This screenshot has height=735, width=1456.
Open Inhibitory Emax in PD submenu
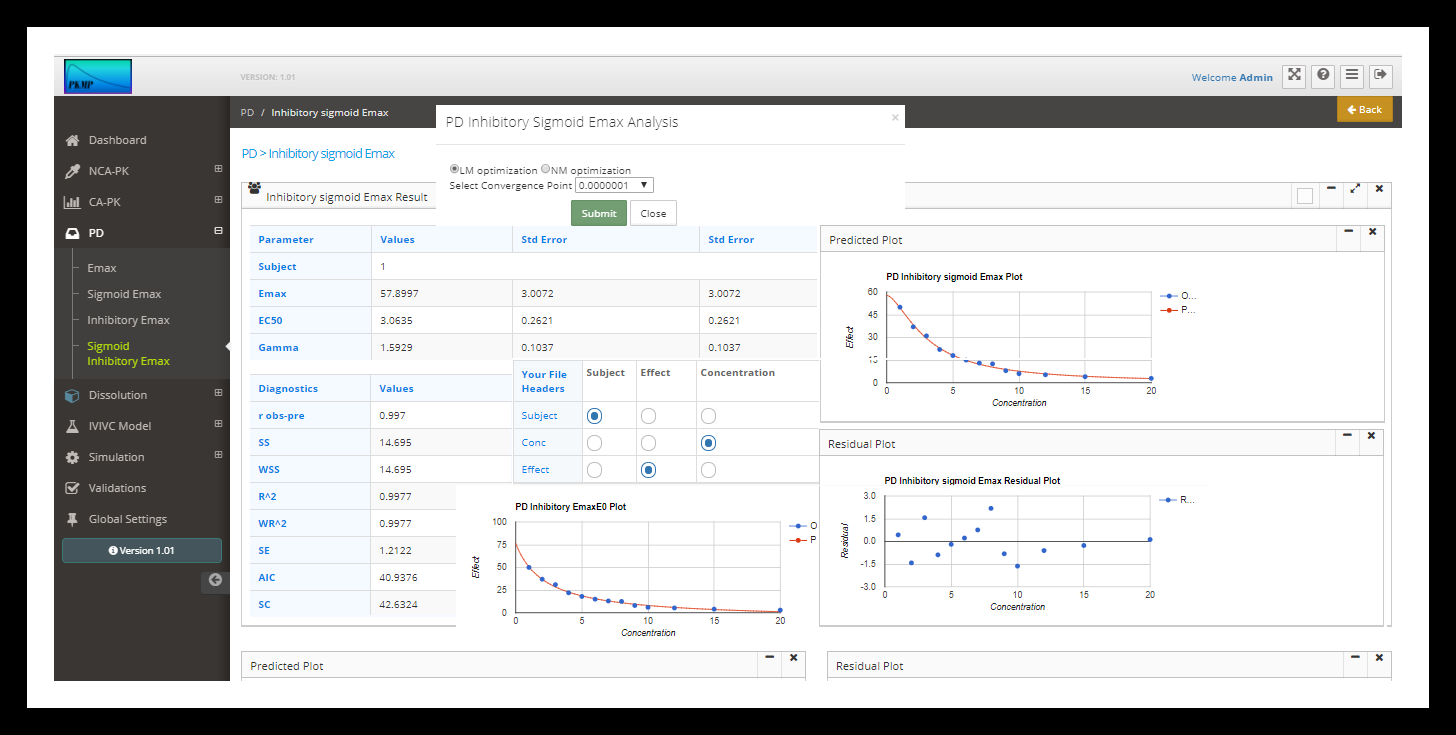[x=128, y=320]
